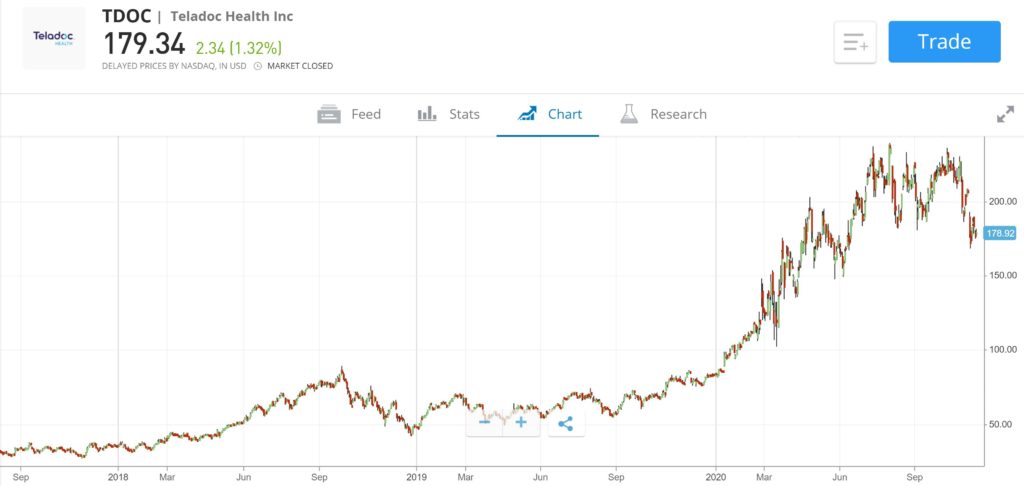1024x486 pixels.
Task: Click the Teladoc Health logo
Action: point(54,38)
